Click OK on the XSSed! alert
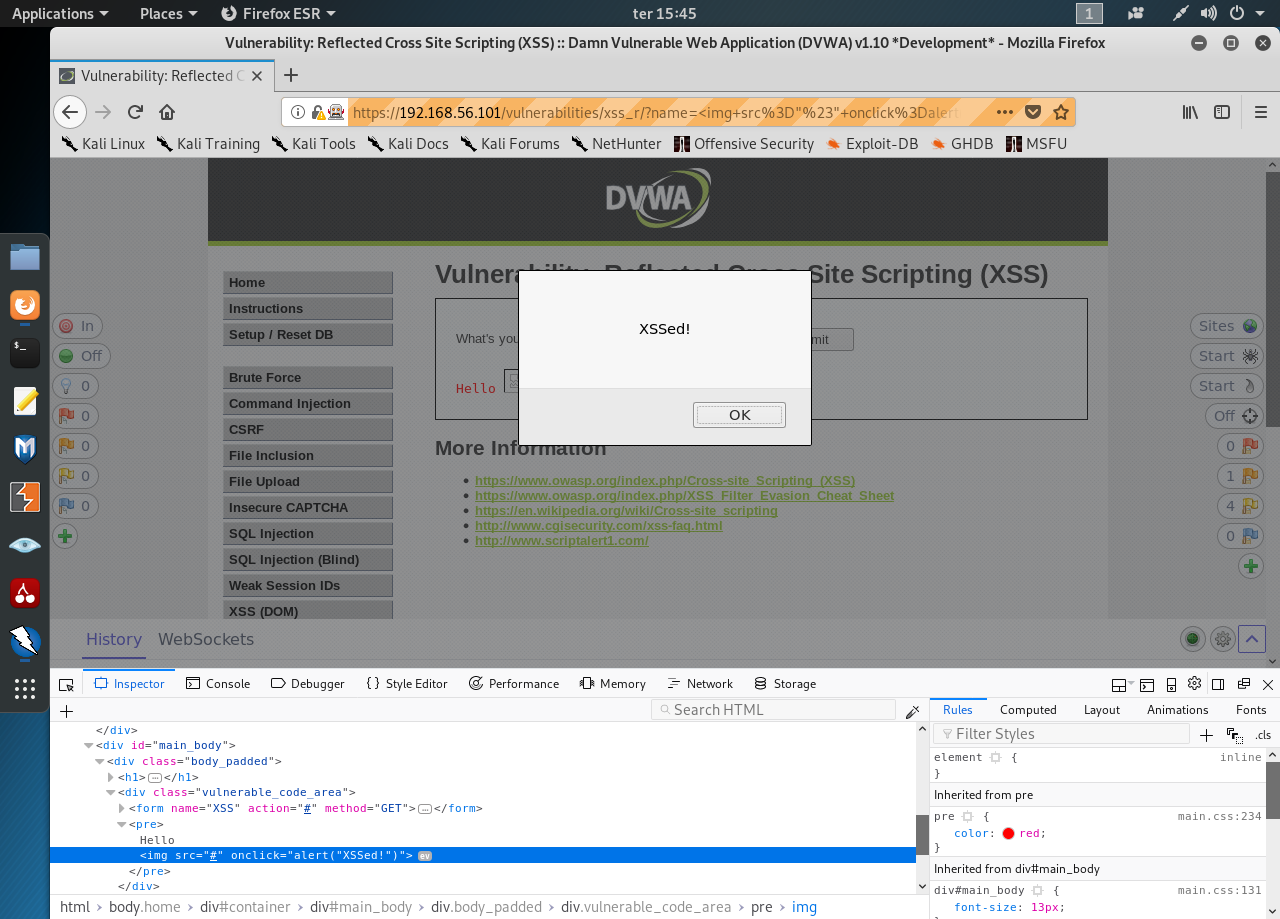 [739, 415]
